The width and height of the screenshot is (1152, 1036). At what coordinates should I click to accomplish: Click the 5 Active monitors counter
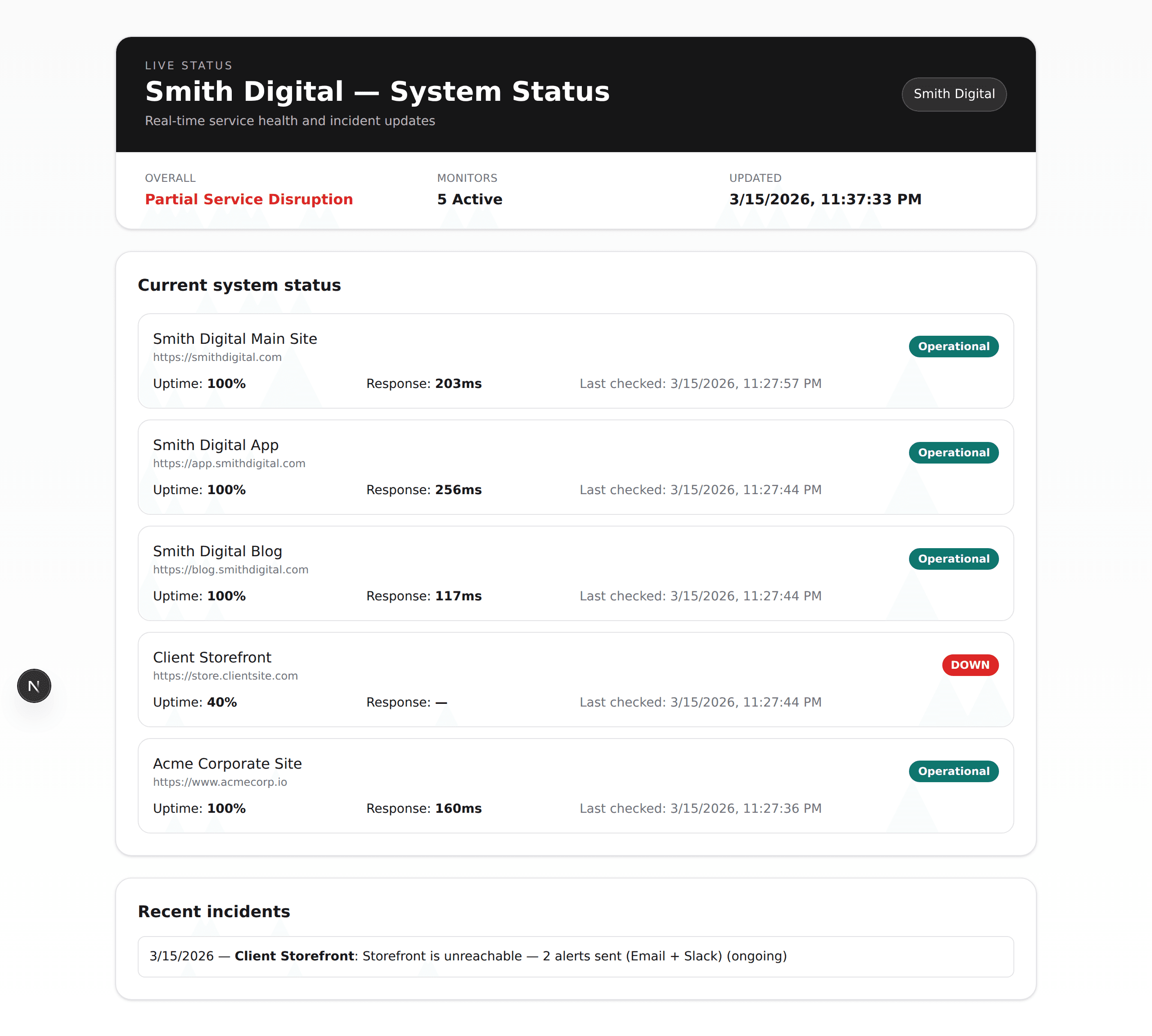tap(469, 199)
